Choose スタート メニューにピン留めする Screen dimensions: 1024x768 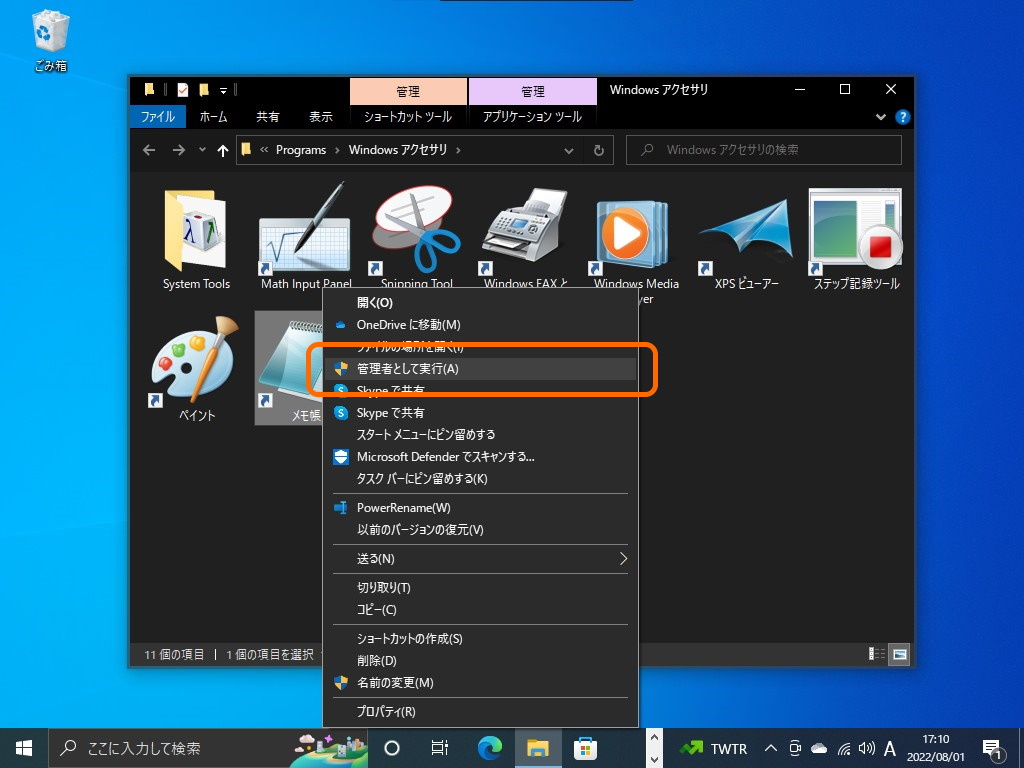click(x=480, y=434)
